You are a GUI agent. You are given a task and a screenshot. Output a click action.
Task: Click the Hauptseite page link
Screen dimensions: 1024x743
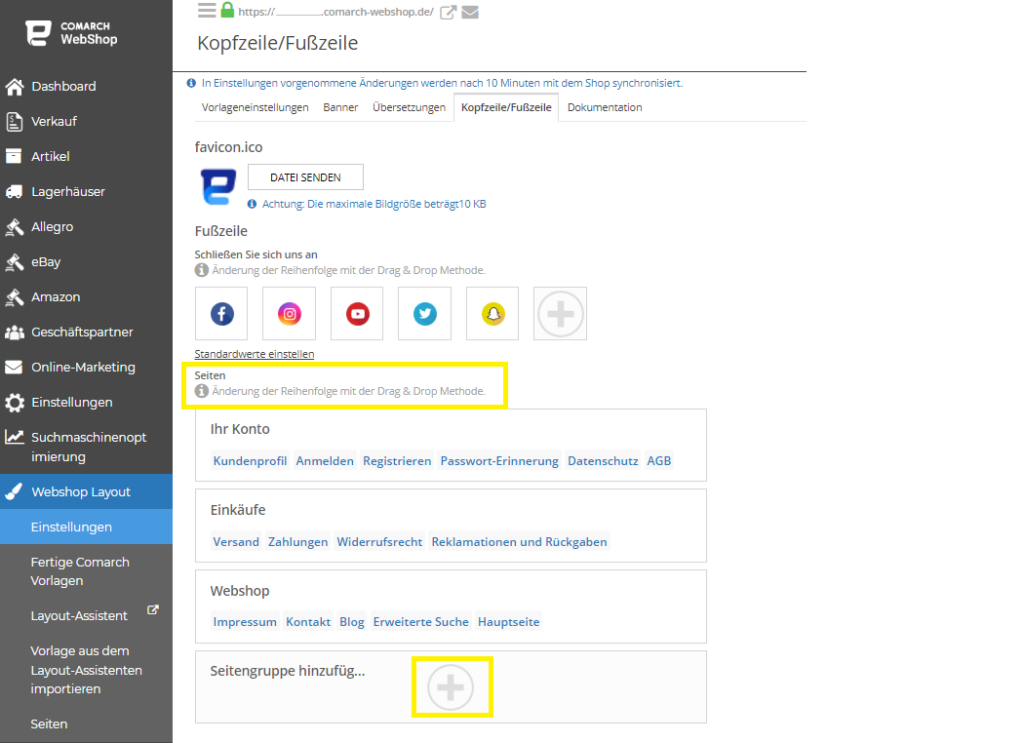click(x=509, y=622)
